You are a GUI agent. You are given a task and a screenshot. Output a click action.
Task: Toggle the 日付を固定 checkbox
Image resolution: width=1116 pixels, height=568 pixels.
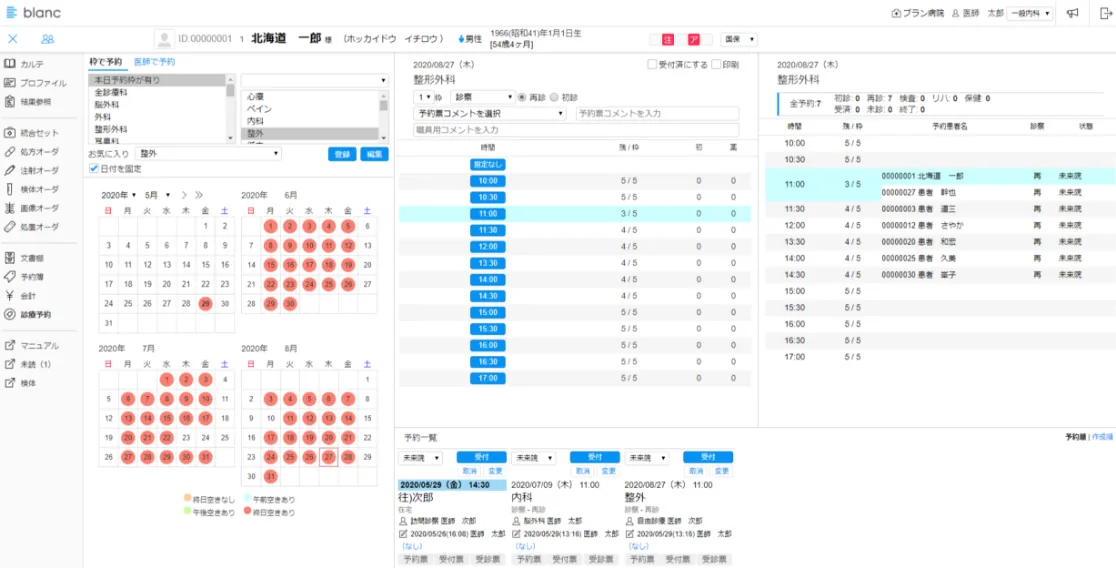[x=94, y=169]
